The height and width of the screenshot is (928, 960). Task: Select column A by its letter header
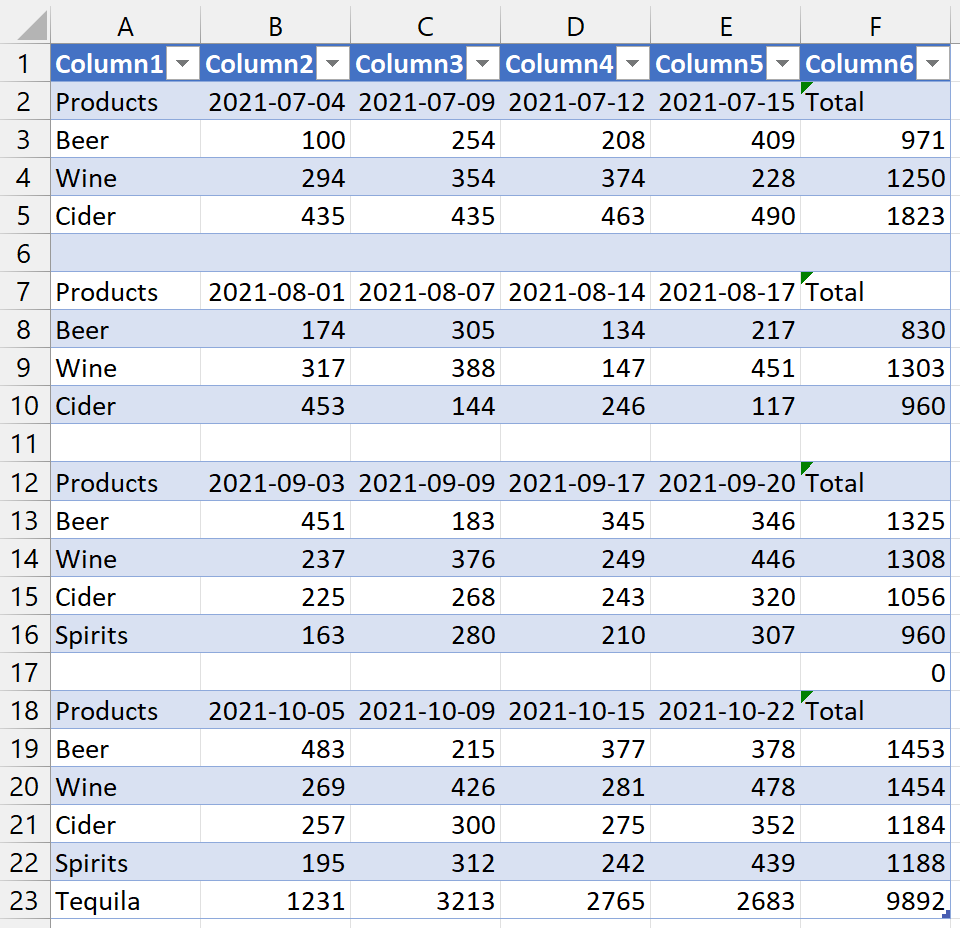[126, 26]
